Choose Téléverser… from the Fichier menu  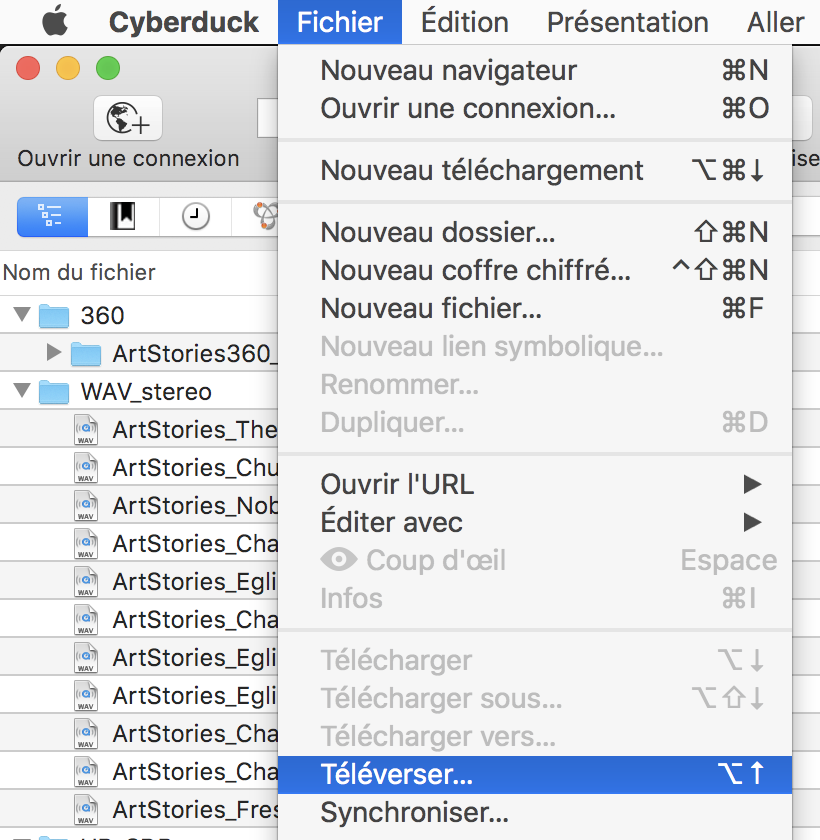(x=397, y=773)
